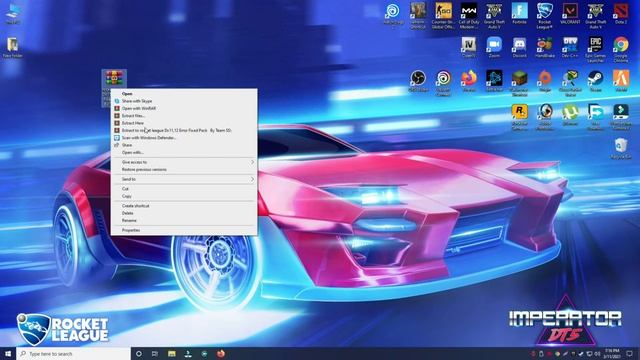Open the Fortnite desktop icon
This screenshot has width=640, height=360.
519,13
